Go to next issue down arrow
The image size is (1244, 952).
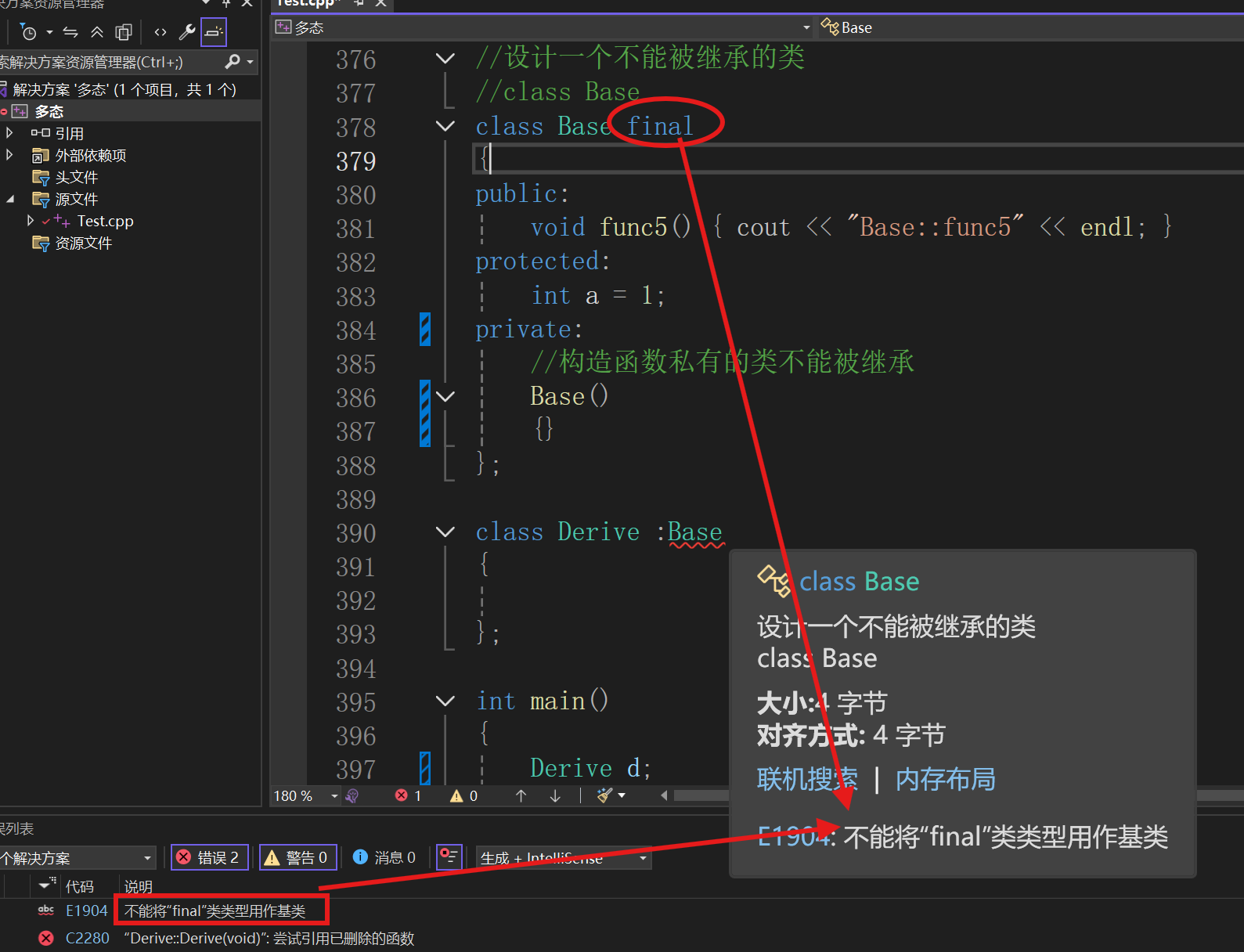pyautogui.click(x=555, y=796)
